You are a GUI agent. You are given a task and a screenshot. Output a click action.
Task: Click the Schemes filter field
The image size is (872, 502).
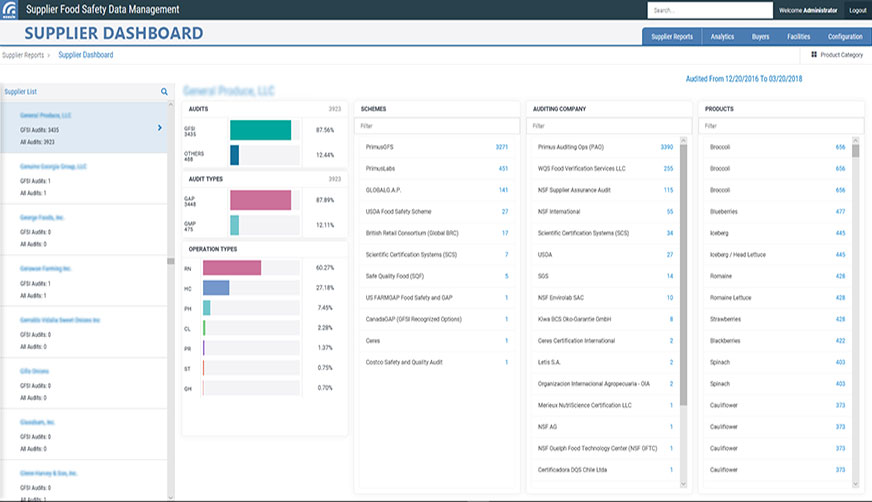click(435, 126)
